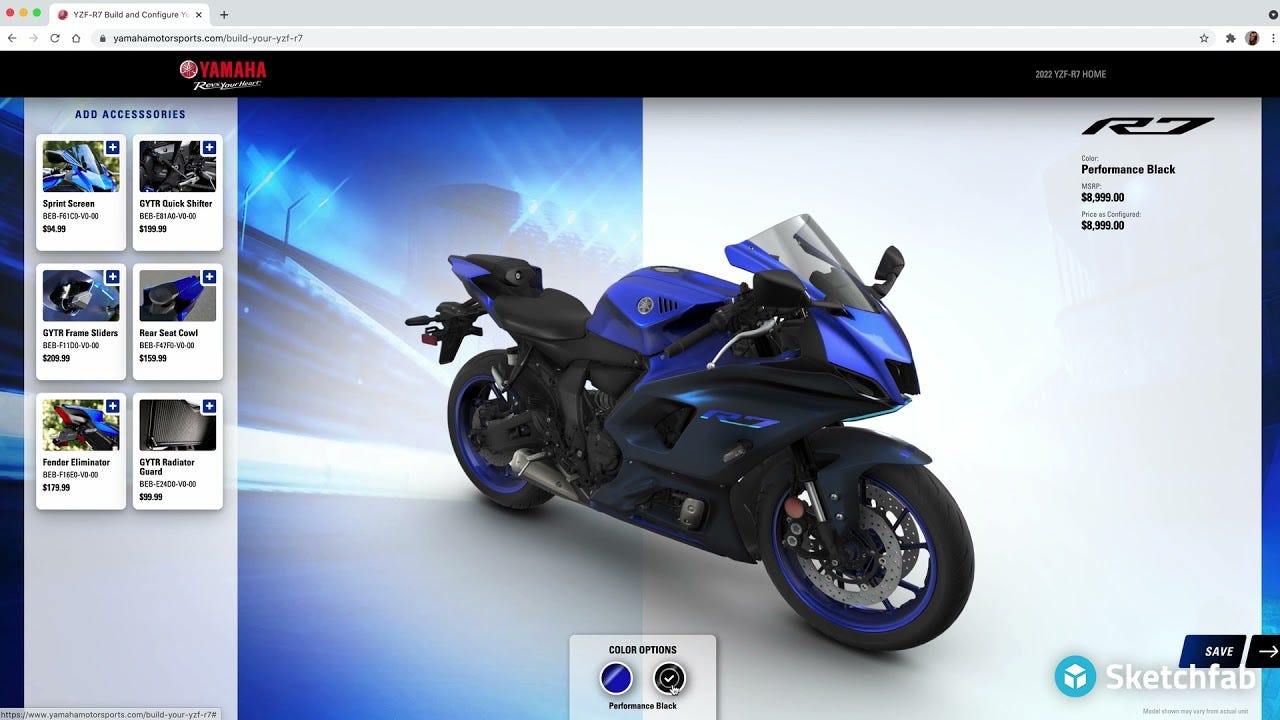Click the MSRP $8,999.00 value
The image size is (1280, 720).
click(1102, 198)
